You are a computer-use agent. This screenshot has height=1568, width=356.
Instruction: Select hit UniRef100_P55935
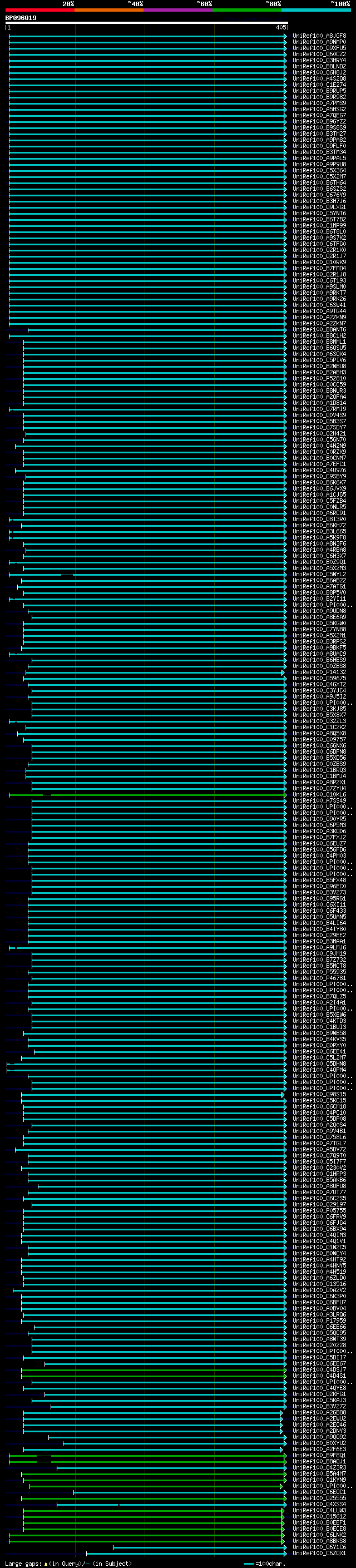point(319,972)
